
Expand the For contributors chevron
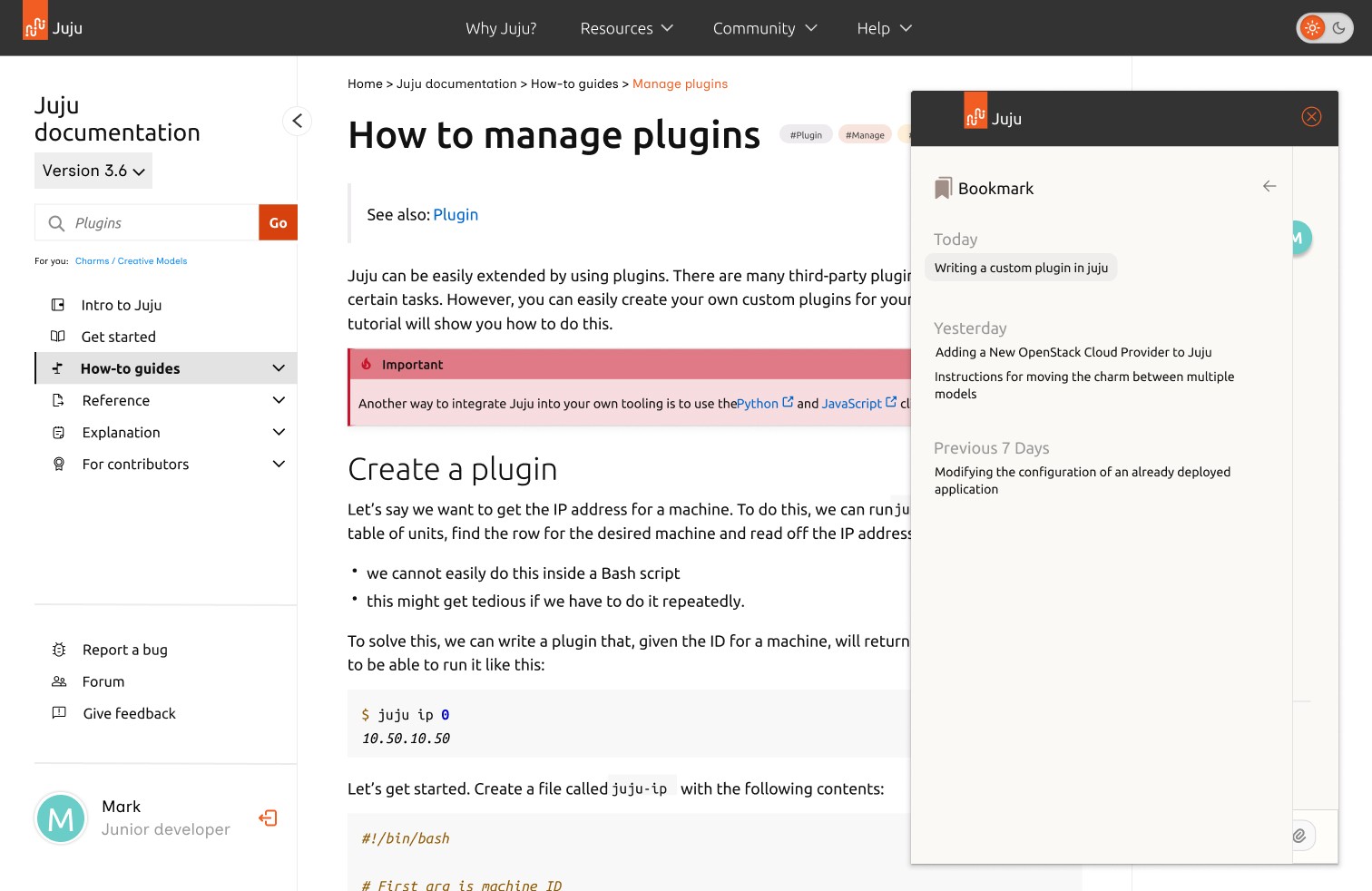coord(279,465)
